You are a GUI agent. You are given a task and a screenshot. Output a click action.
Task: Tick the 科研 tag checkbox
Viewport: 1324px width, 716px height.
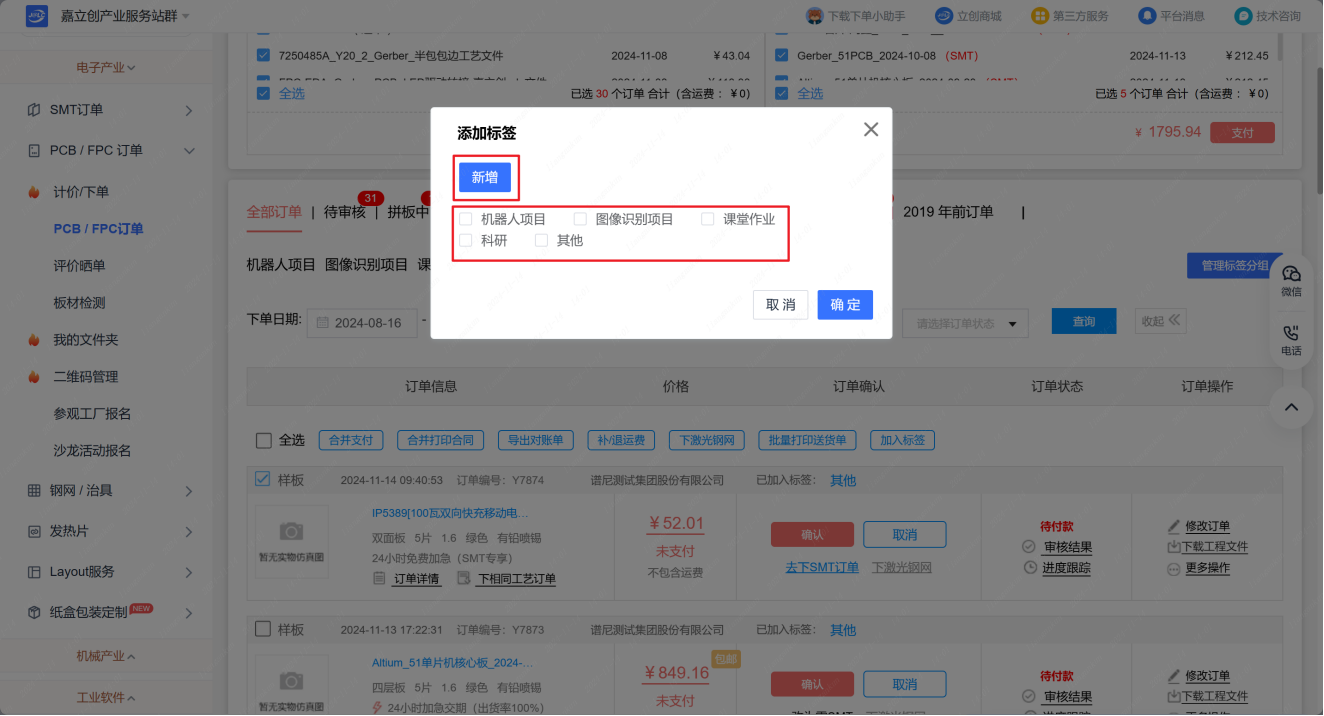coord(466,241)
